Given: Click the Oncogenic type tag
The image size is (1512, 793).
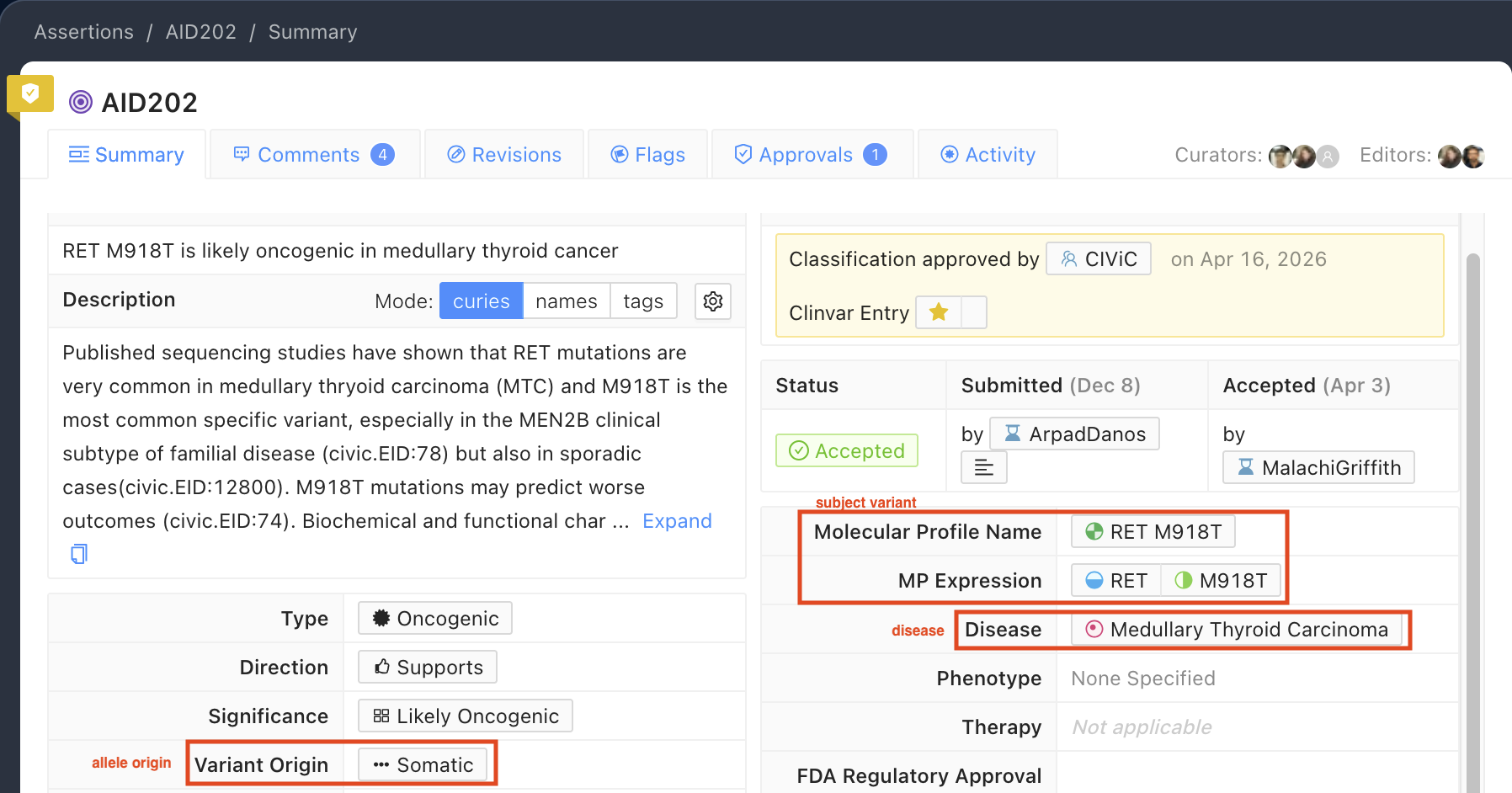Looking at the screenshot, I should (x=435, y=619).
